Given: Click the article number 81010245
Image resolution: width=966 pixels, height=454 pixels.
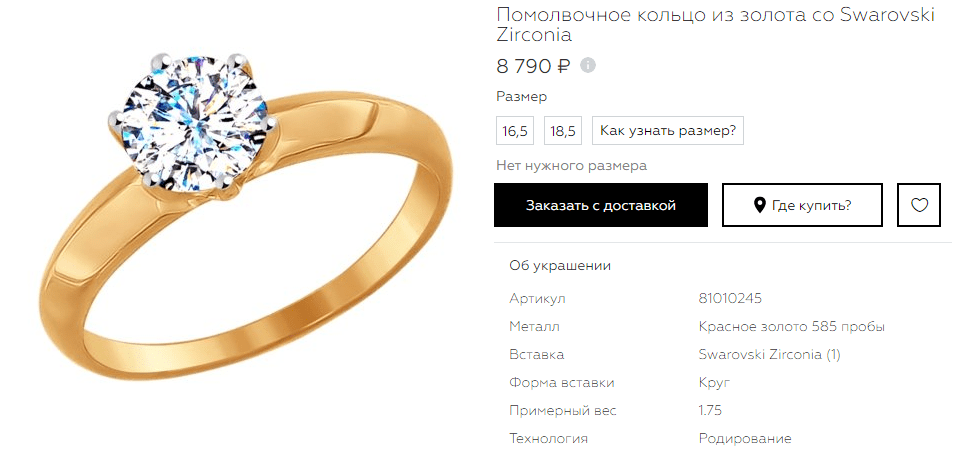Looking at the screenshot, I should (x=730, y=299).
